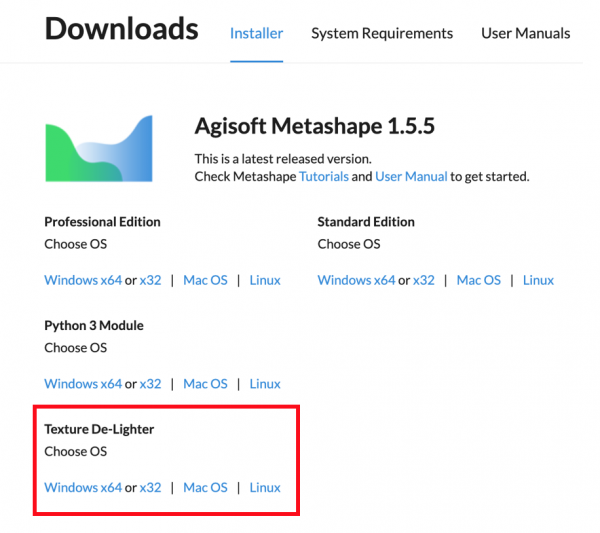Download Texture De-Lighter for Windows x64
This screenshot has height=533, width=600.
(83, 488)
